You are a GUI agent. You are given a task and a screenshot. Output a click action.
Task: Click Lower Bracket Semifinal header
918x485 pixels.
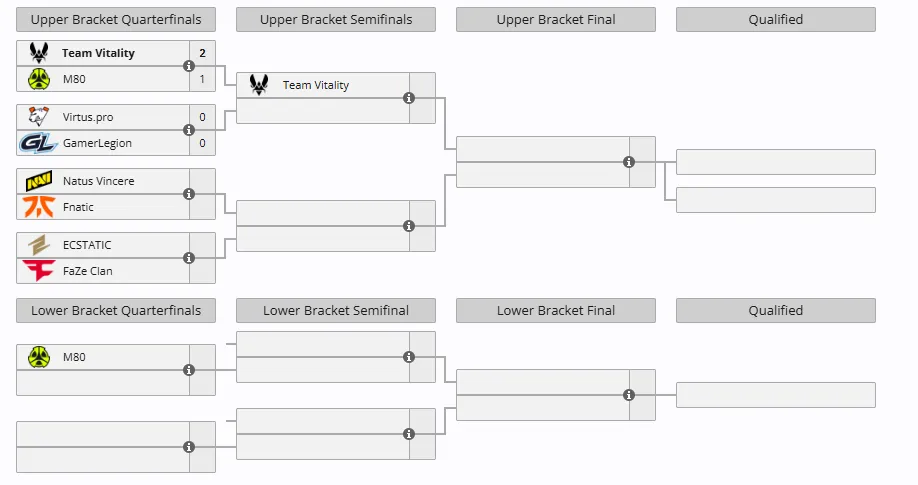point(336,310)
